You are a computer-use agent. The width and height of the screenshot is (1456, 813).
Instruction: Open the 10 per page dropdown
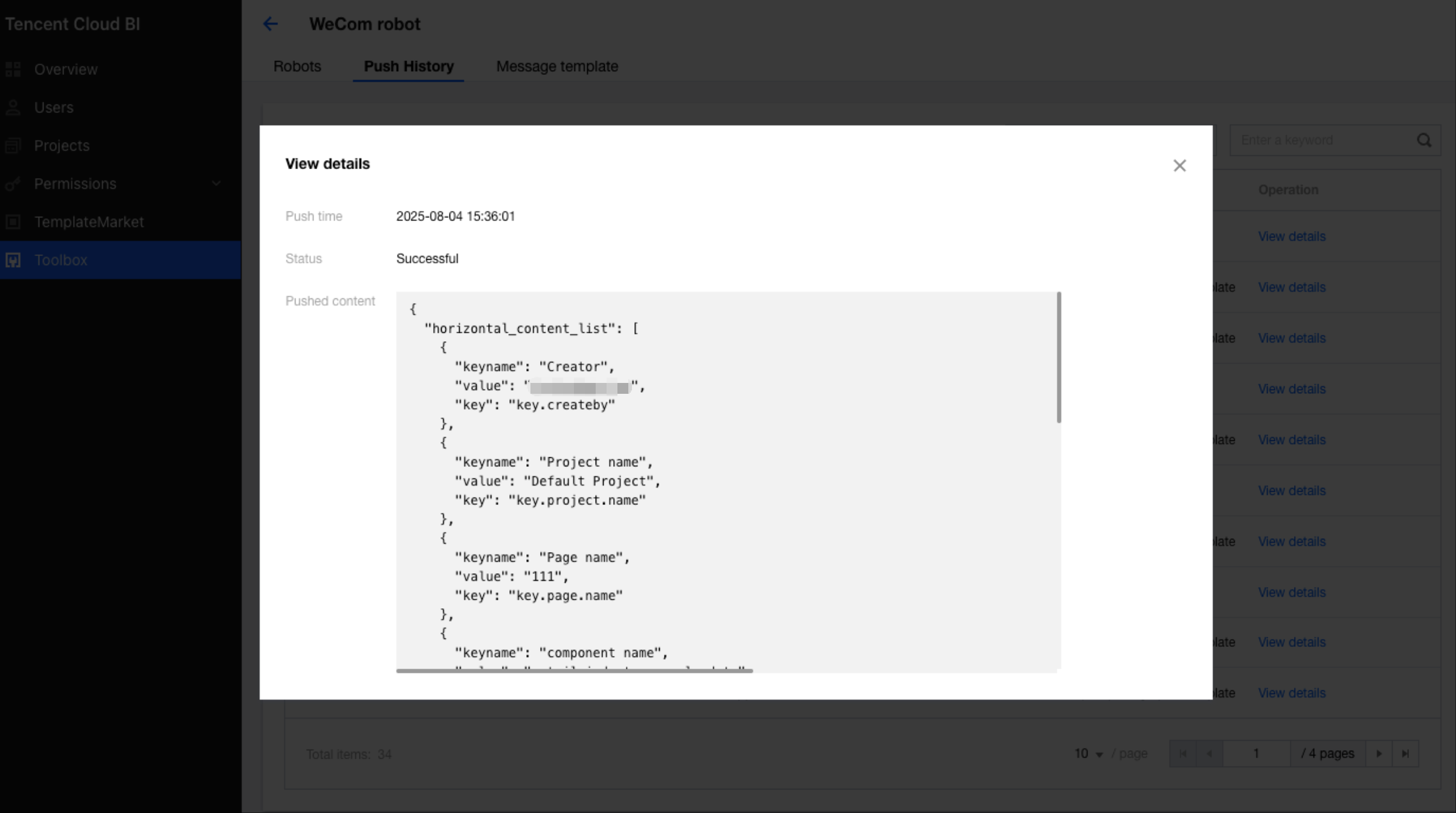tap(1088, 754)
